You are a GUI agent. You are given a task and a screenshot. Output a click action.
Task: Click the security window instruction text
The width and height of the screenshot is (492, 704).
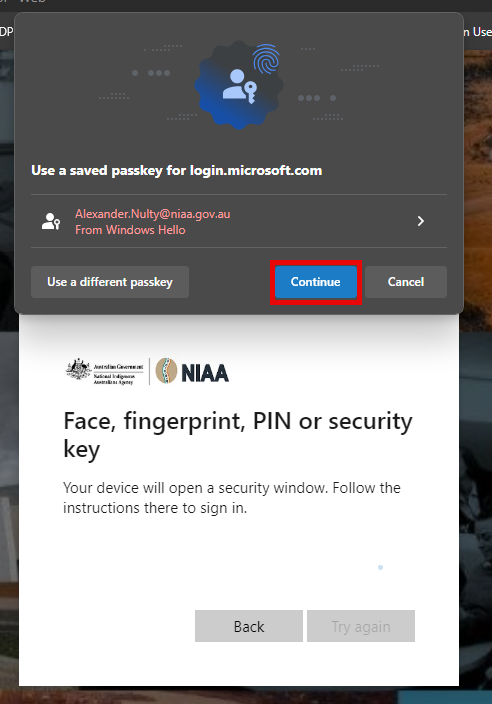(232, 498)
